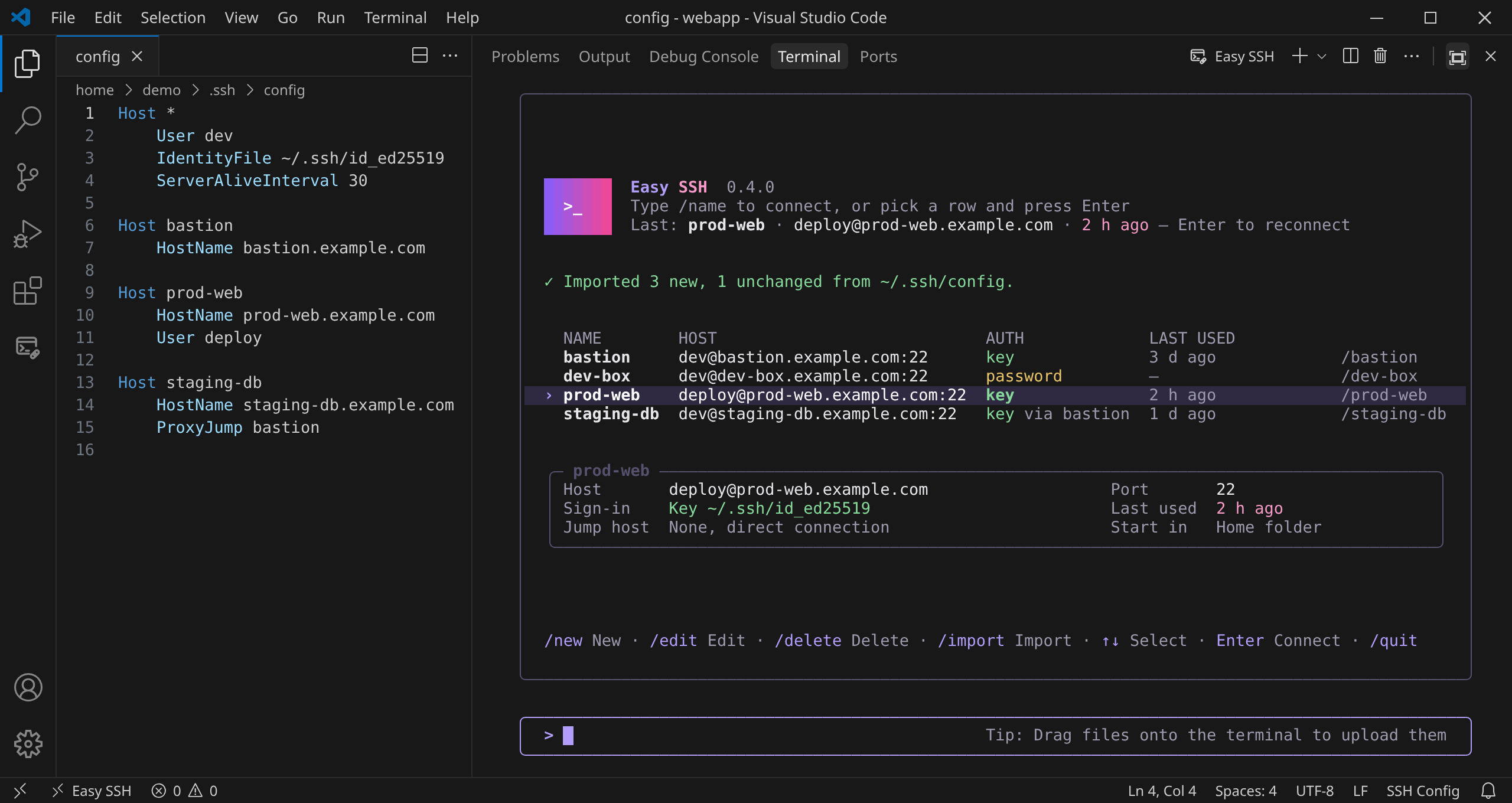This screenshot has width=1512, height=803.
Task: Open the Terminal menu
Action: [x=395, y=18]
